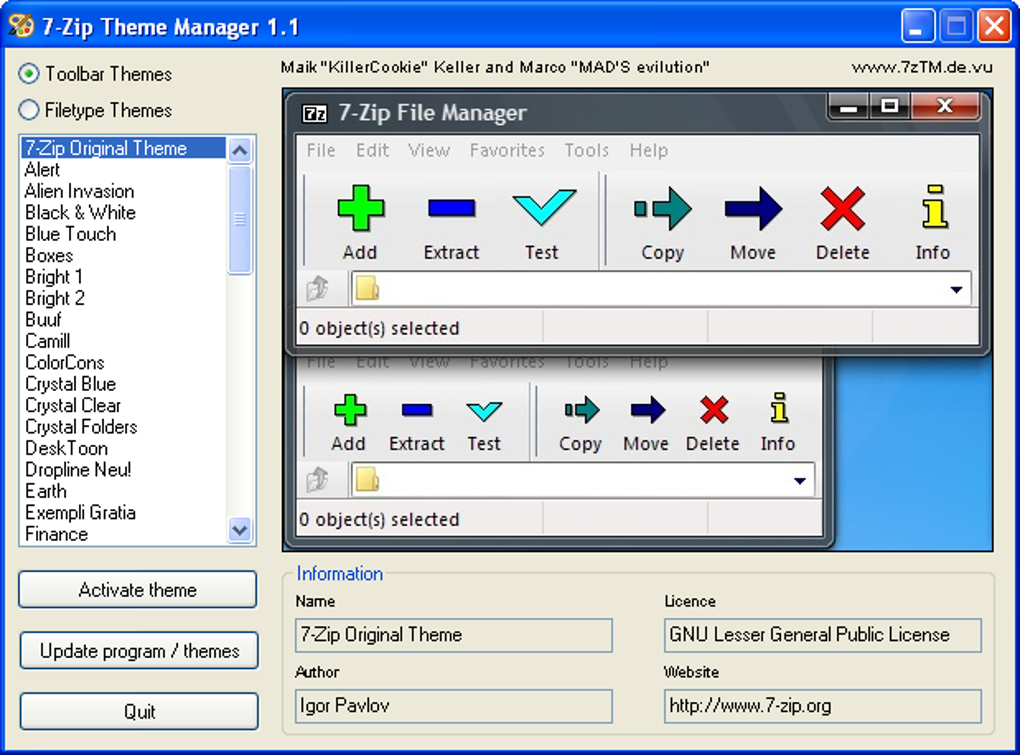
Task: Click the cyan Test checkmark in large preview
Action: click(x=544, y=207)
